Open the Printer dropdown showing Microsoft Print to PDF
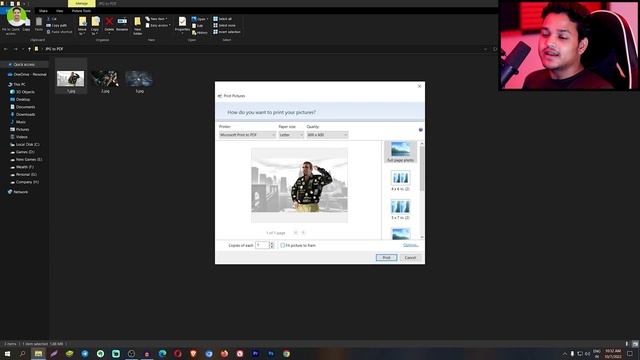640x360 pixels. click(x=247, y=135)
